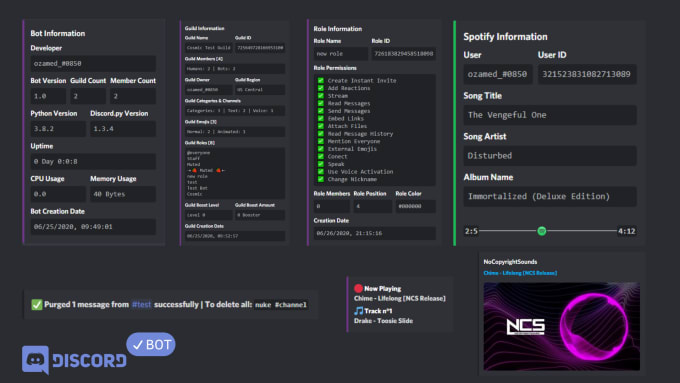Click the Guild Region value US Central
Screen dimensions: 680x383
pos(260,90)
